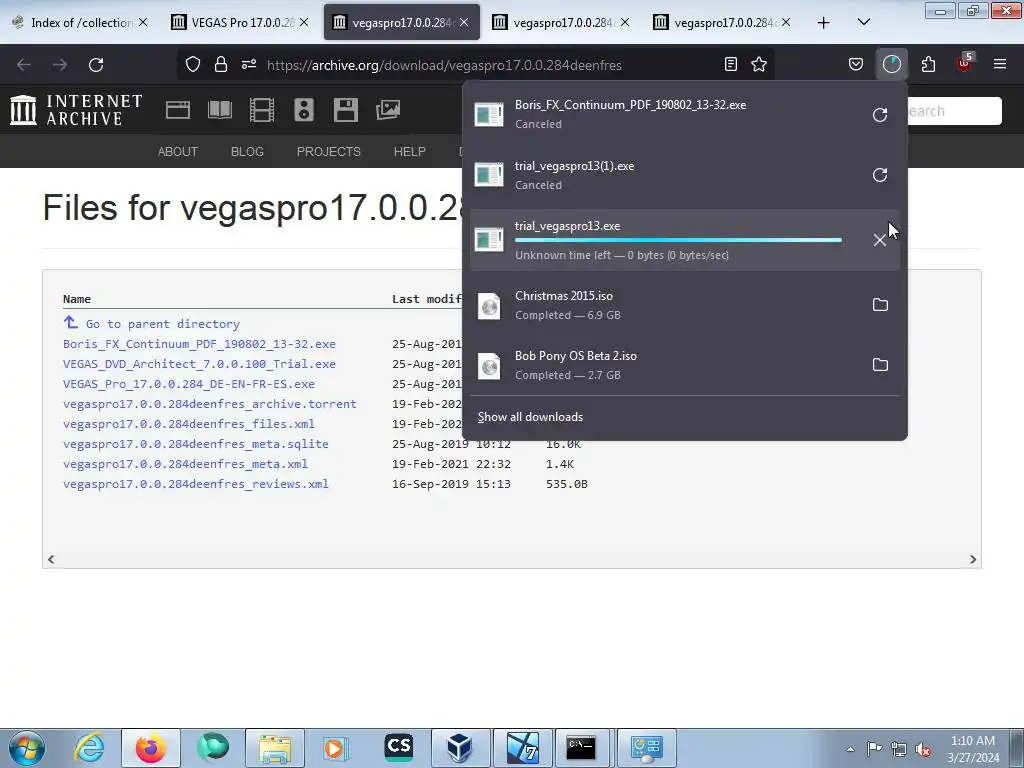Click the tracking protection shield icon
The width and height of the screenshot is (1024, 768).
coord(193,64)
